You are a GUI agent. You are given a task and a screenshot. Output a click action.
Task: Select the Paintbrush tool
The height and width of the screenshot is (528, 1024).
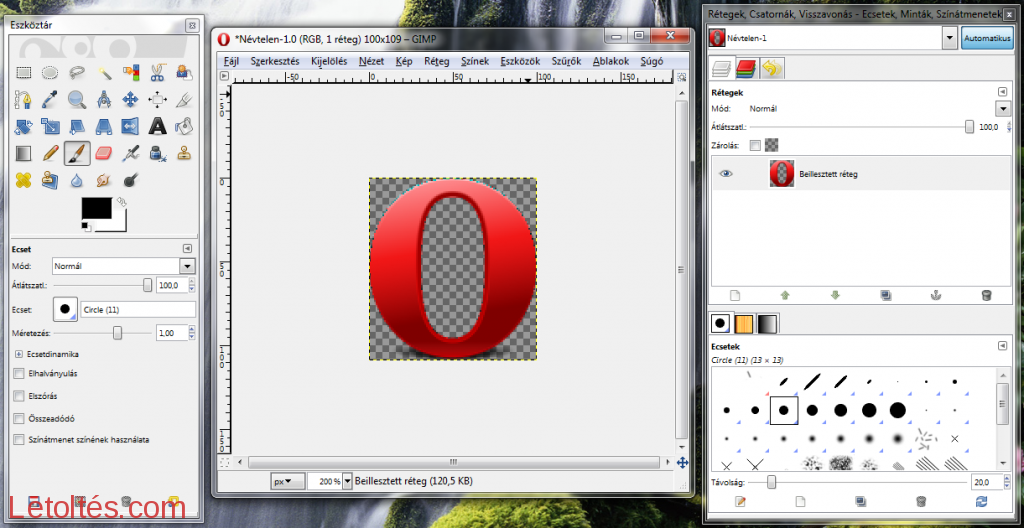tap(77, 153)
